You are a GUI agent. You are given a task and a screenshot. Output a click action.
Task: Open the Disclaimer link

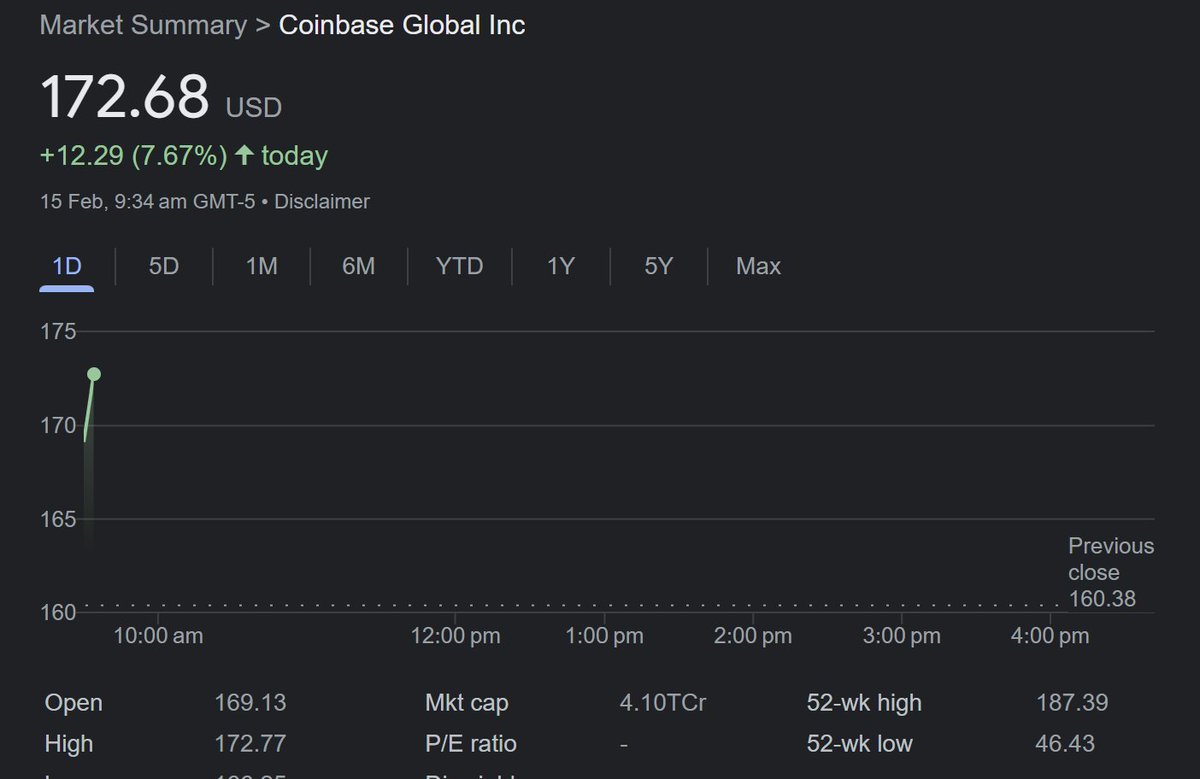point(322,201)
